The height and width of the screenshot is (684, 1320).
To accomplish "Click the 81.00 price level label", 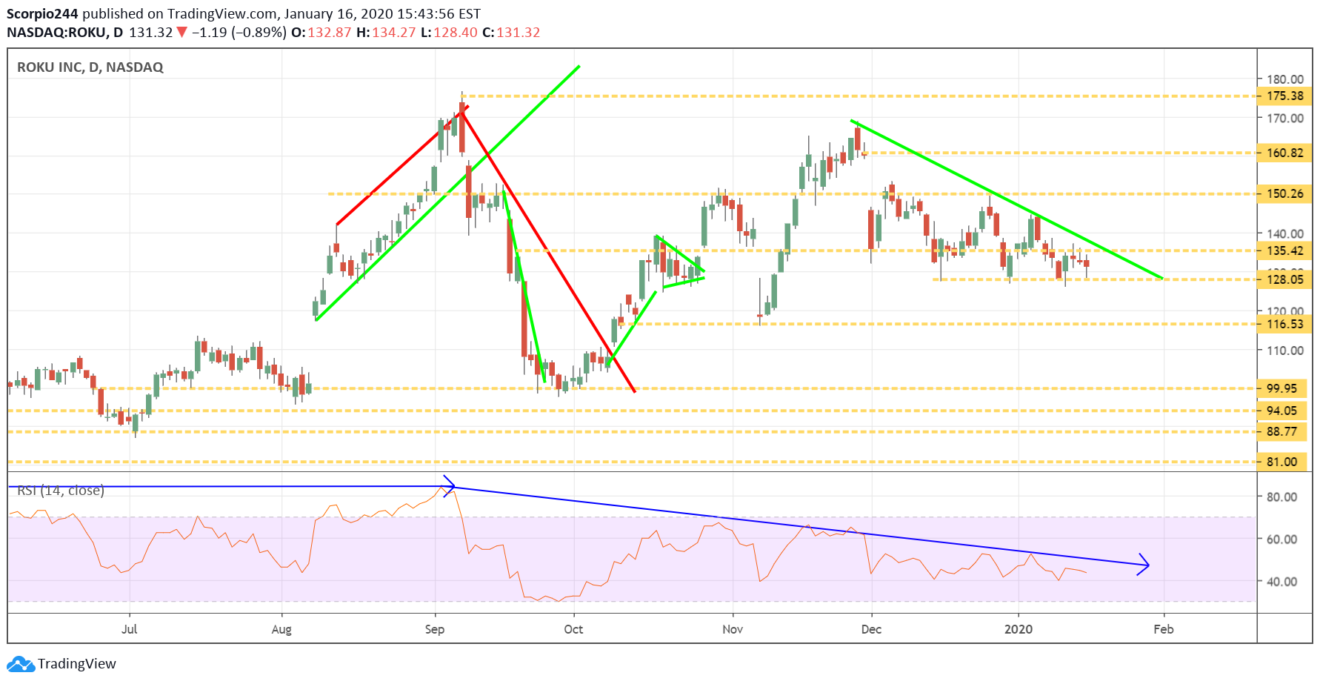I will [1283, 462].
